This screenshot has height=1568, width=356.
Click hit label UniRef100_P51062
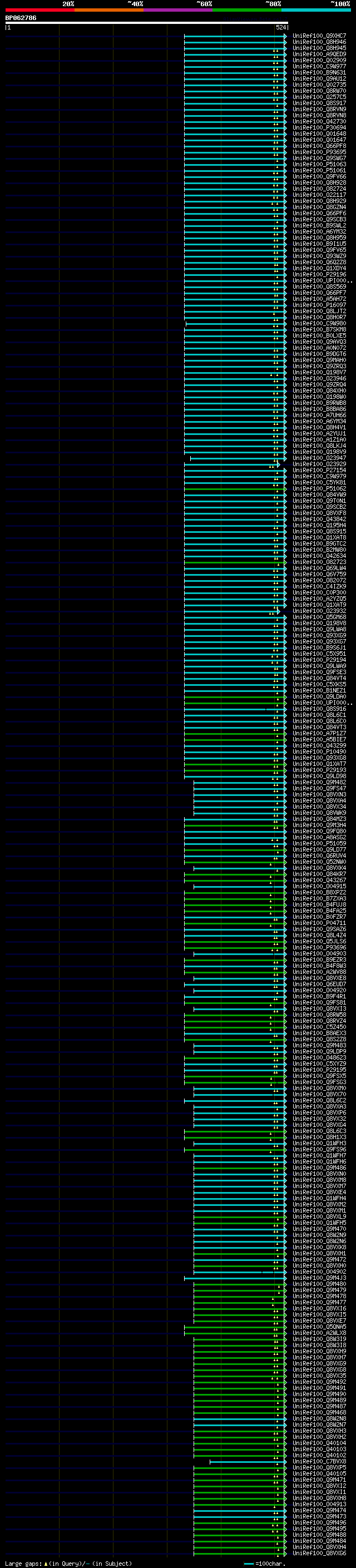coord(319,488)
